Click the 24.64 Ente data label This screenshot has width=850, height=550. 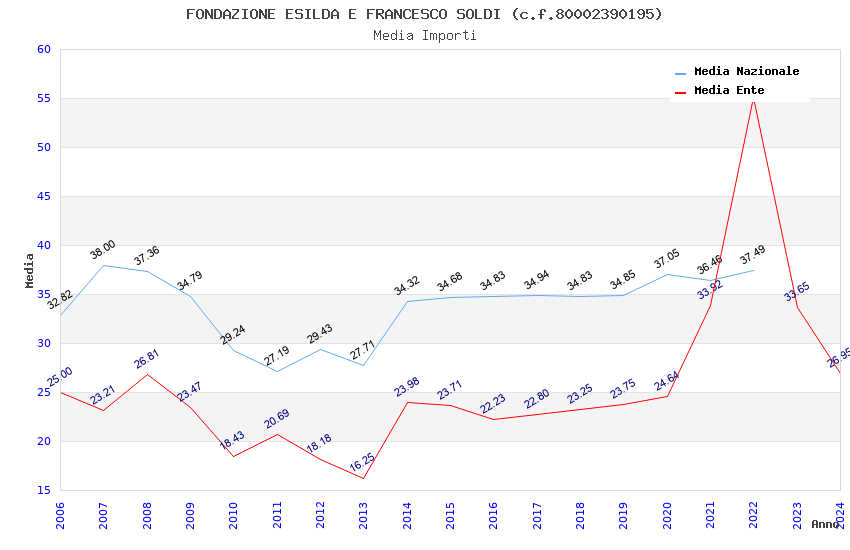pos(667,380)
